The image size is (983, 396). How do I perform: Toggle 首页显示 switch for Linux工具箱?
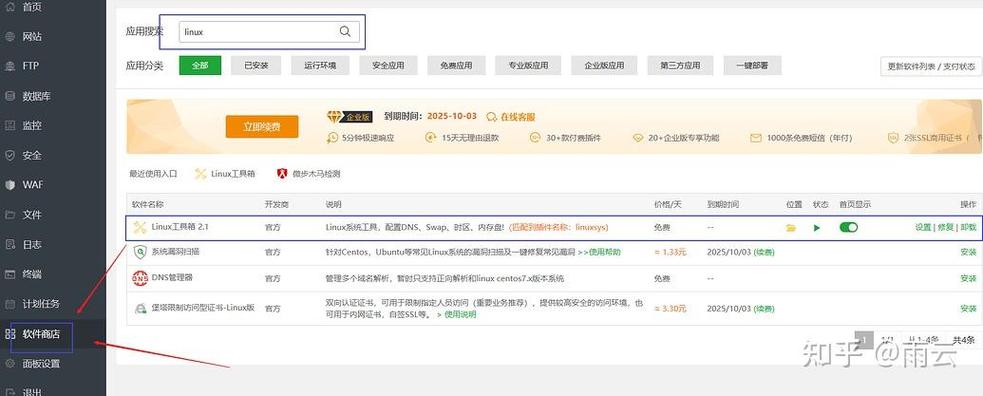848,227
